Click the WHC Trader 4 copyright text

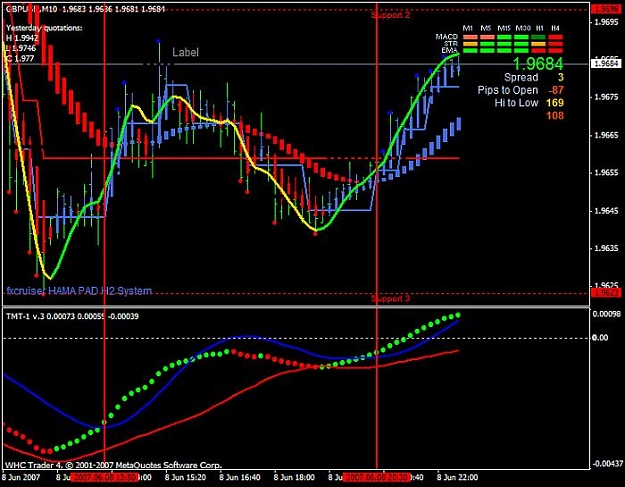coord(113,465)
